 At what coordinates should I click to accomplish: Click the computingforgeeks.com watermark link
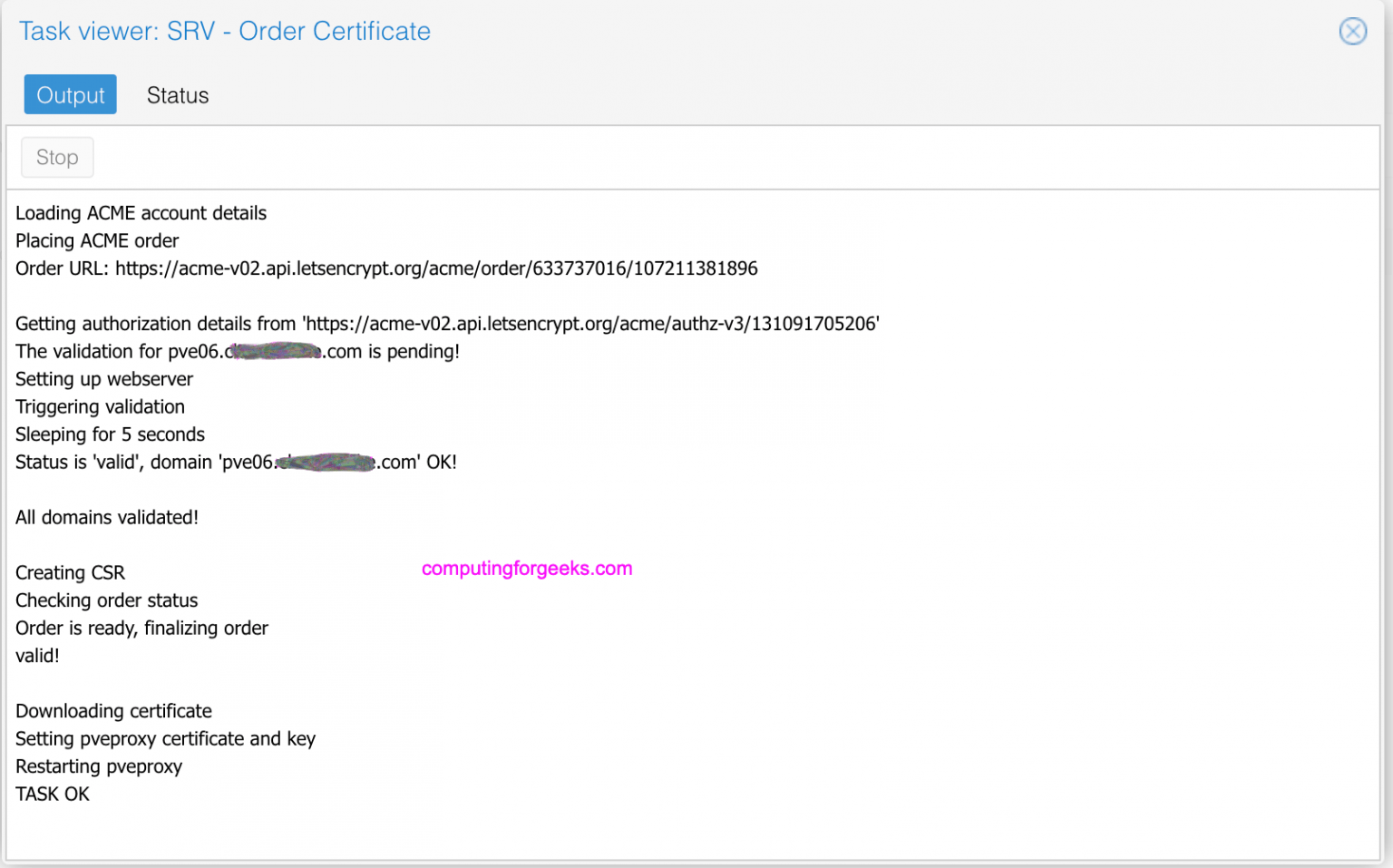coord(527,569)
